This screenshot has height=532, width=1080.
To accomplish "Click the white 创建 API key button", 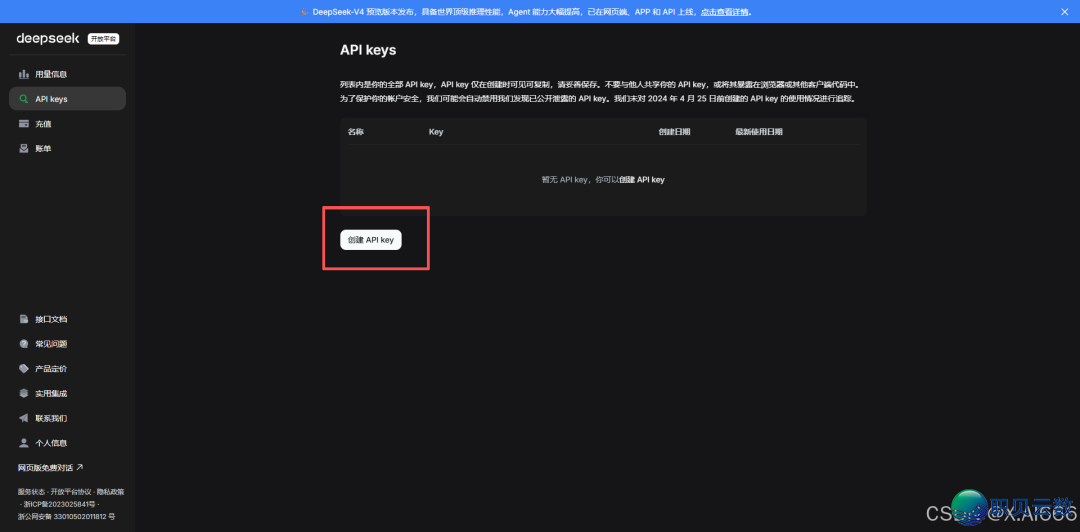I will [371, 240].
